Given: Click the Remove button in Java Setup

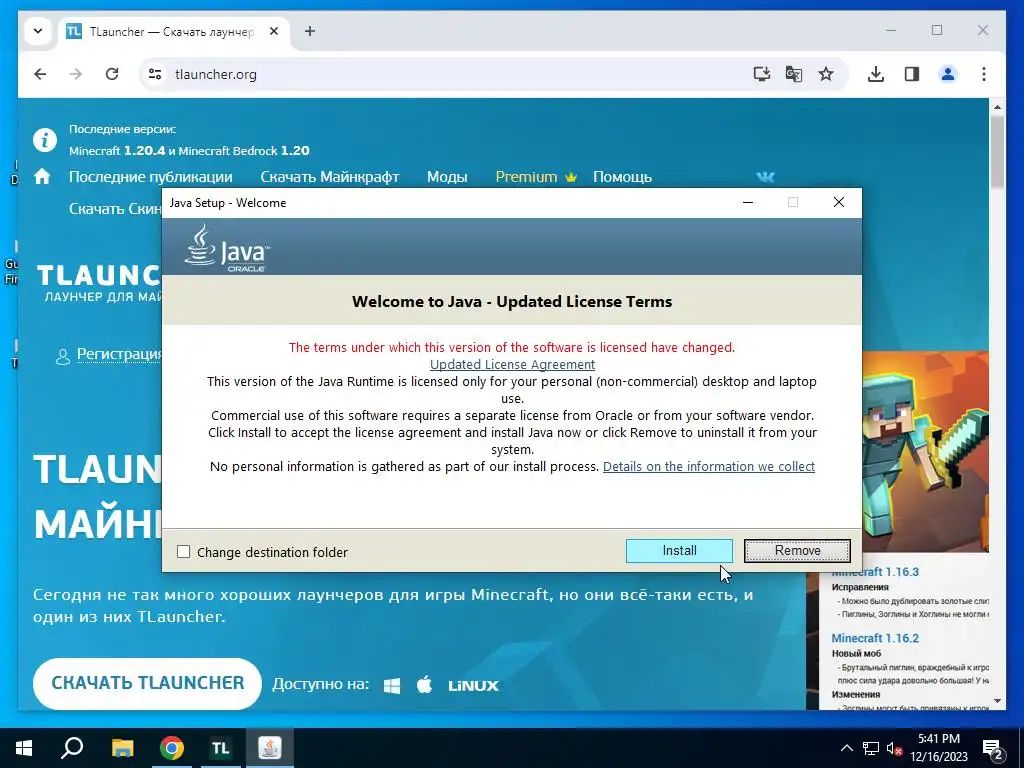Looking at the screenshot, I should [x=797, y=551].
